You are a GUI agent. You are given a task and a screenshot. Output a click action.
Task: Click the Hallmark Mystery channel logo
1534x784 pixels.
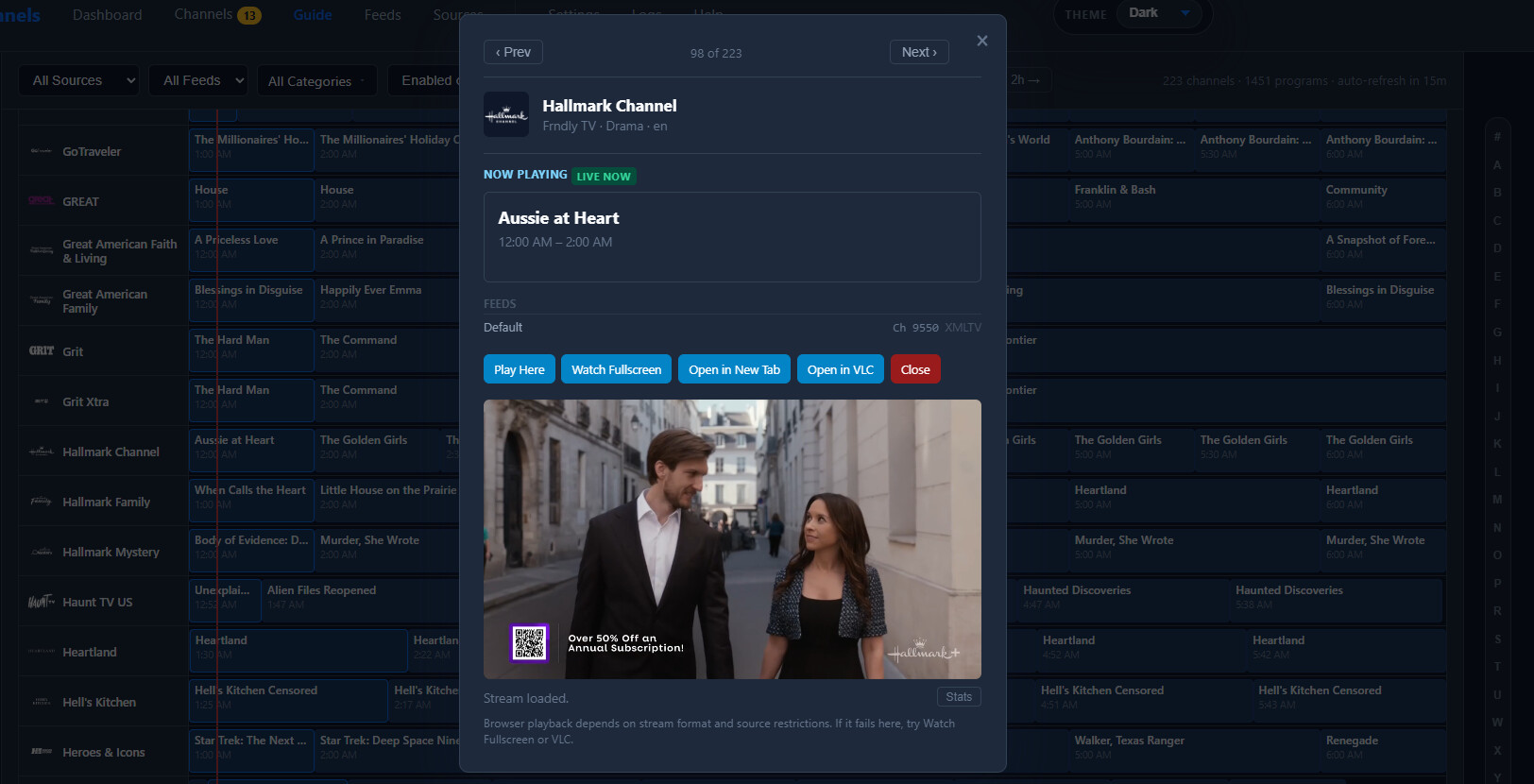41,552
